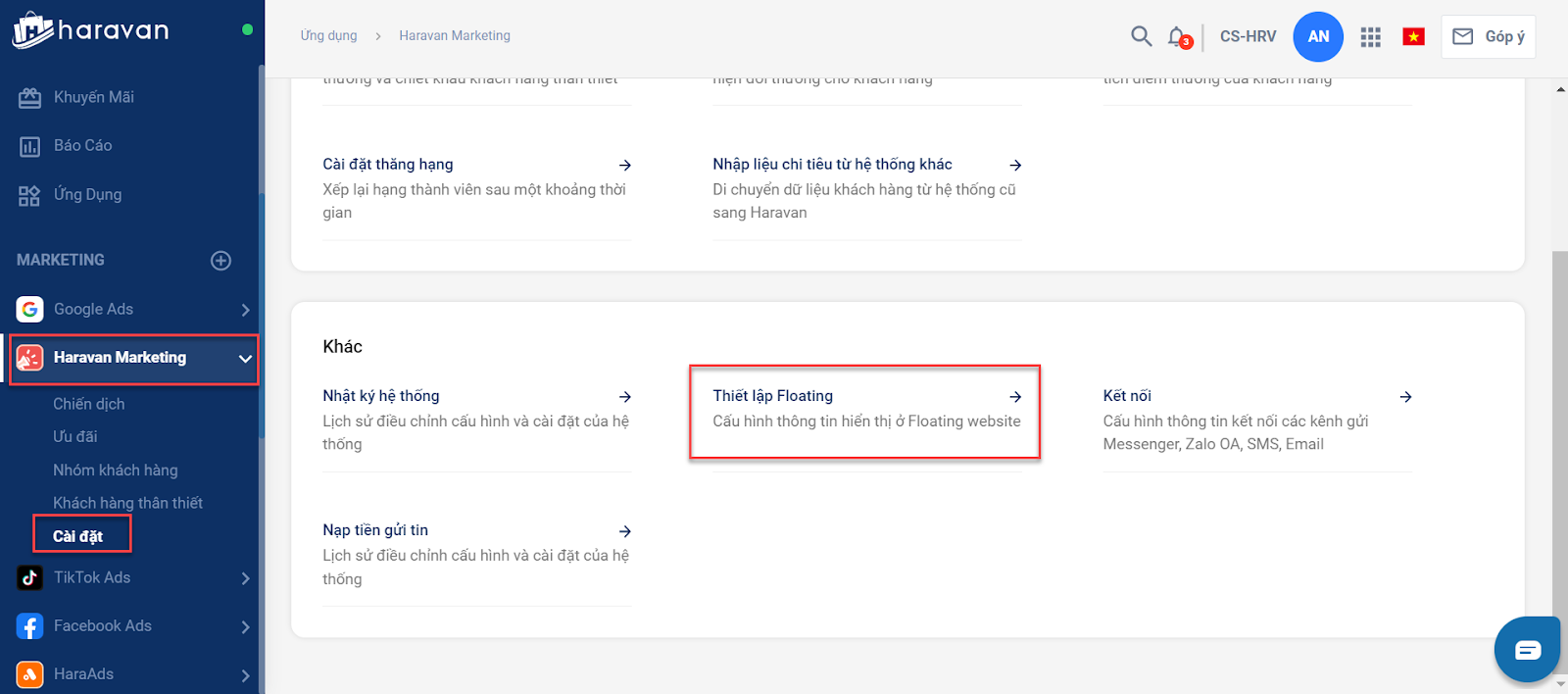This screenshot has height=694, width=1568.
Task: Open Ưu đãi submenu item
Action: [x=75, y=436]
